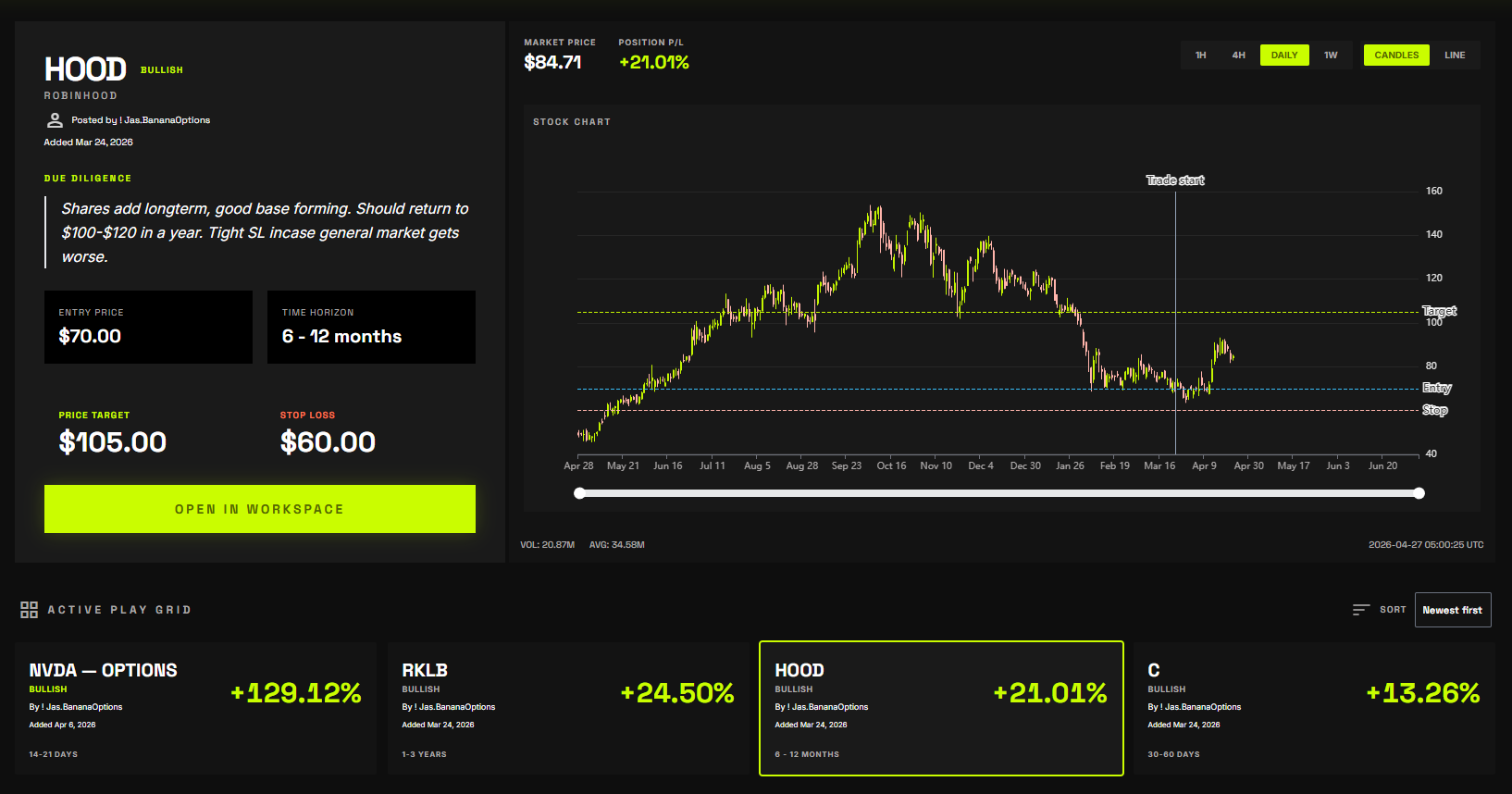The width and height of the screenshot is (1512, 794).
Task: Click the due diligence note text
Action: tap(266, 232)
